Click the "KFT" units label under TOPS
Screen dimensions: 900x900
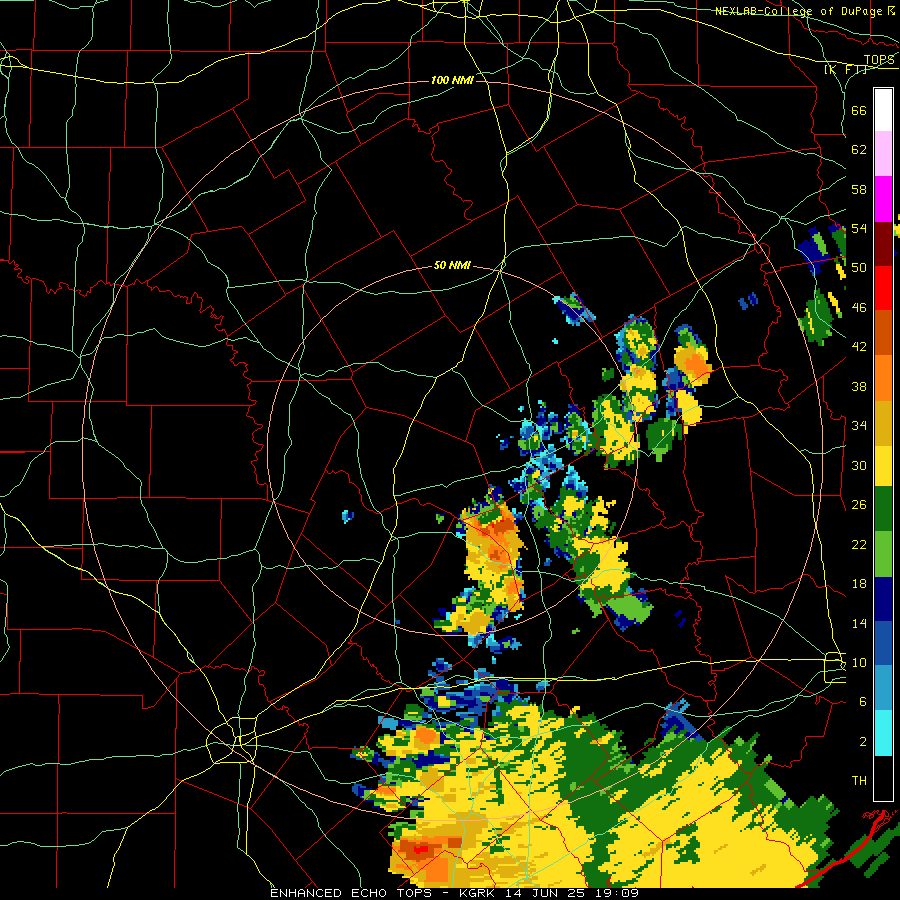[846, 70]
